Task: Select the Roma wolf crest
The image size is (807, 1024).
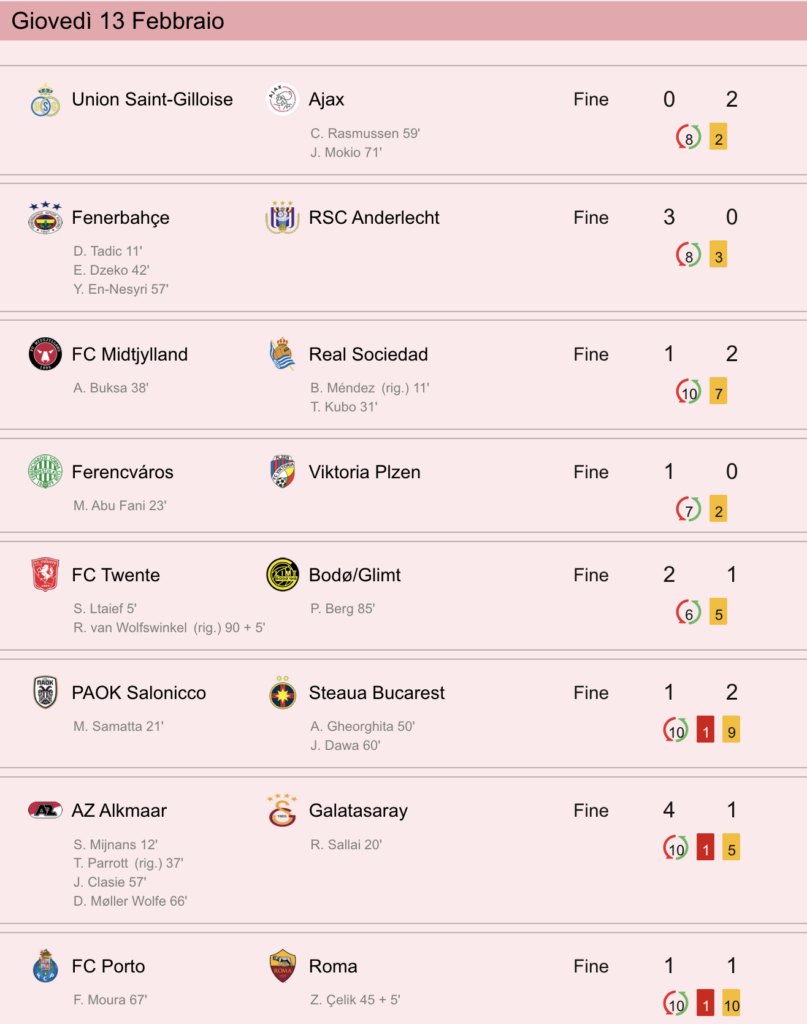Action: (282, 967)
